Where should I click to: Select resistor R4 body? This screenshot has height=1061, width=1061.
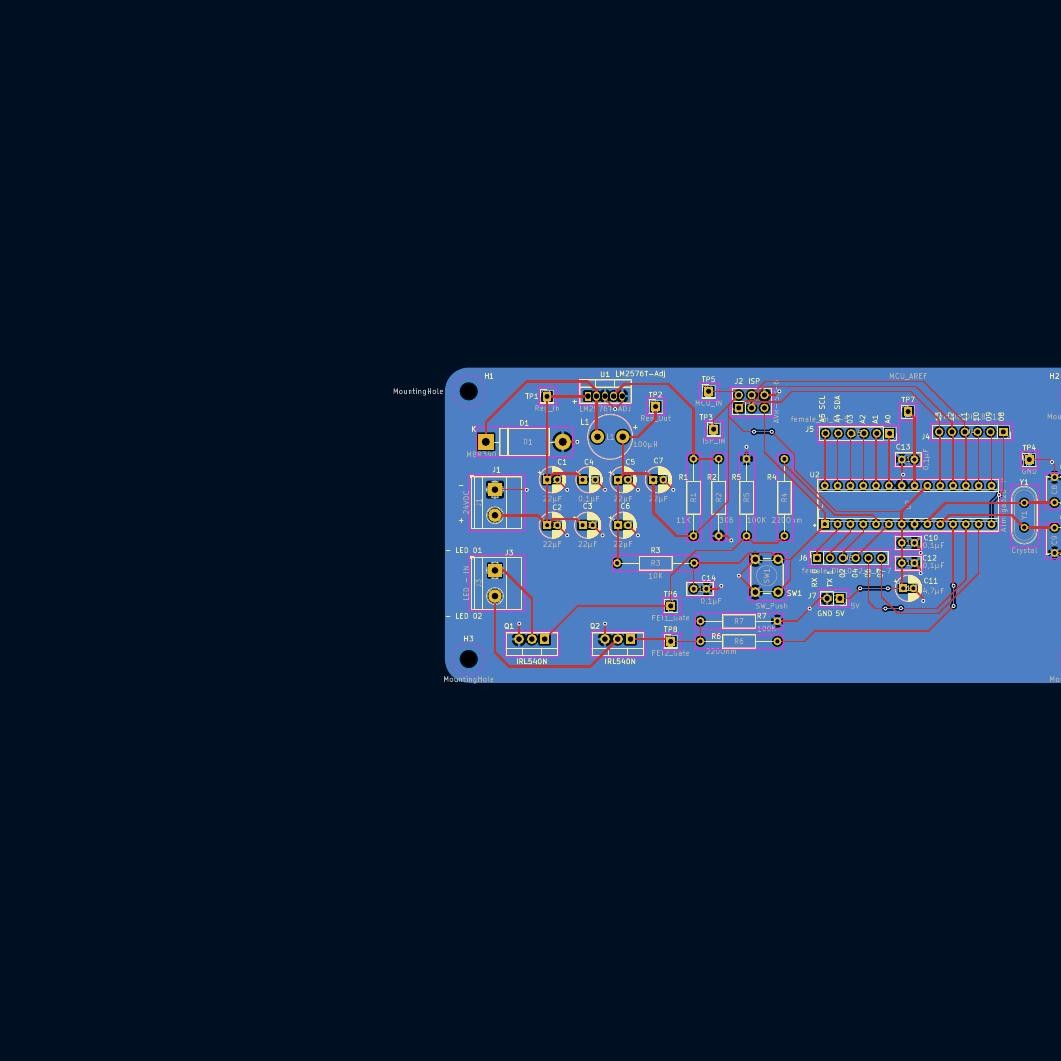point(784,498)
